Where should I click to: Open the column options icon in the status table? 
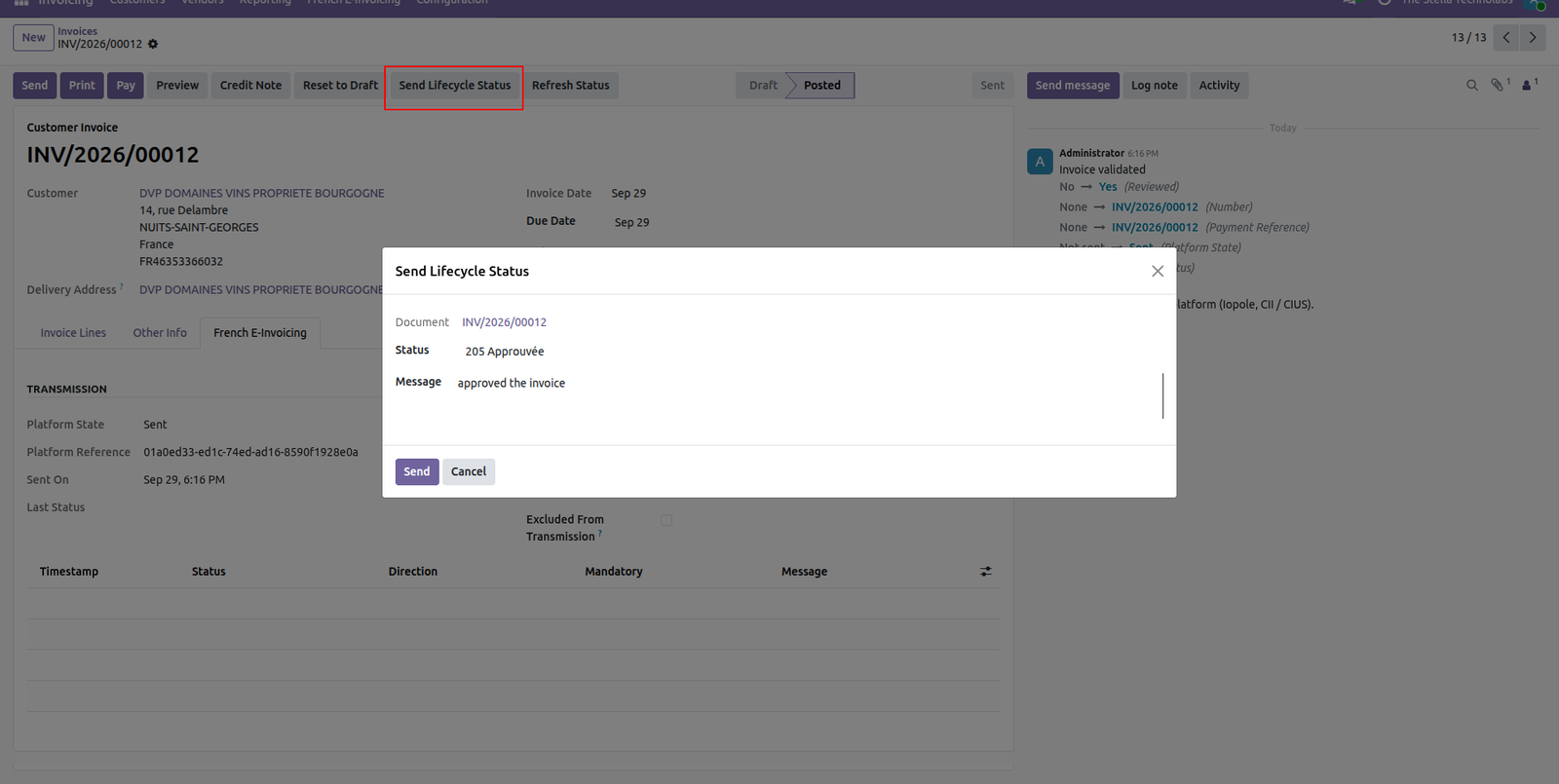coord(986,572)
